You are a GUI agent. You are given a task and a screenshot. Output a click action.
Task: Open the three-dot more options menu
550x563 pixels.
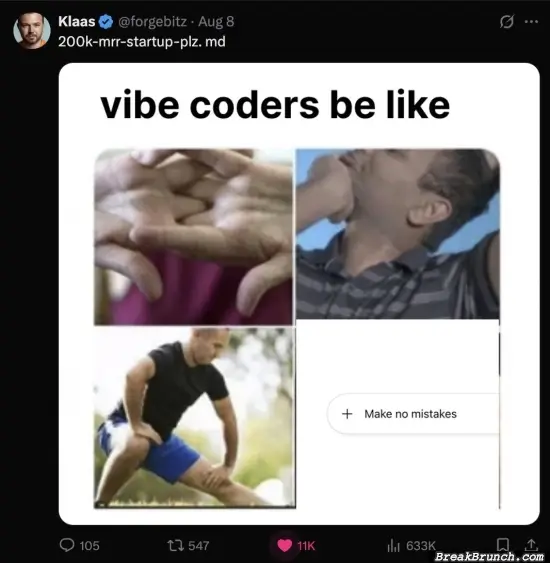point(531,22)
